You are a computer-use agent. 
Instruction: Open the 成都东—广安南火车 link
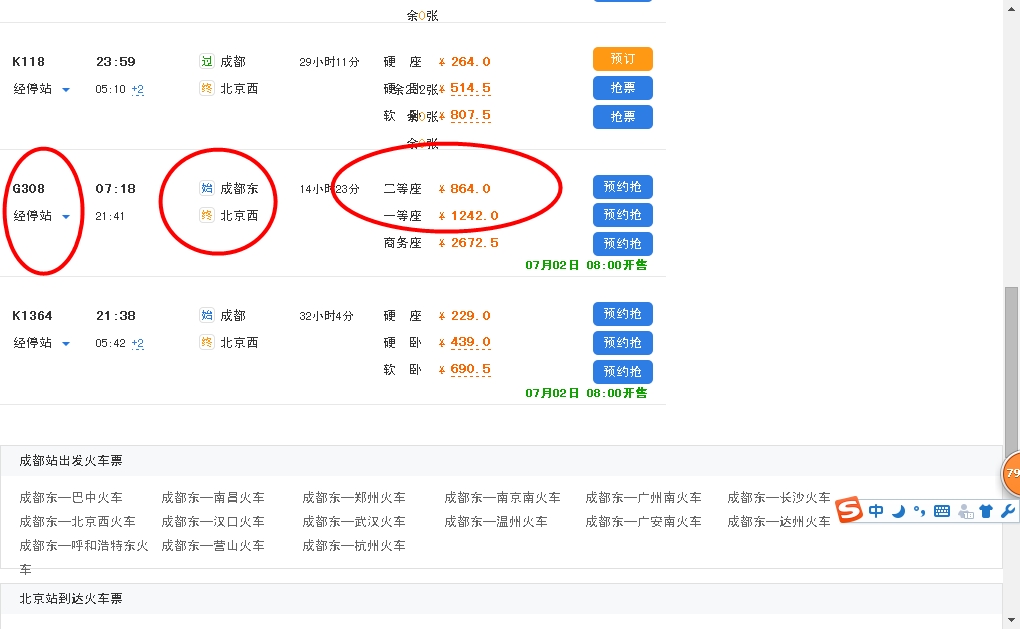tap(643, 522)
